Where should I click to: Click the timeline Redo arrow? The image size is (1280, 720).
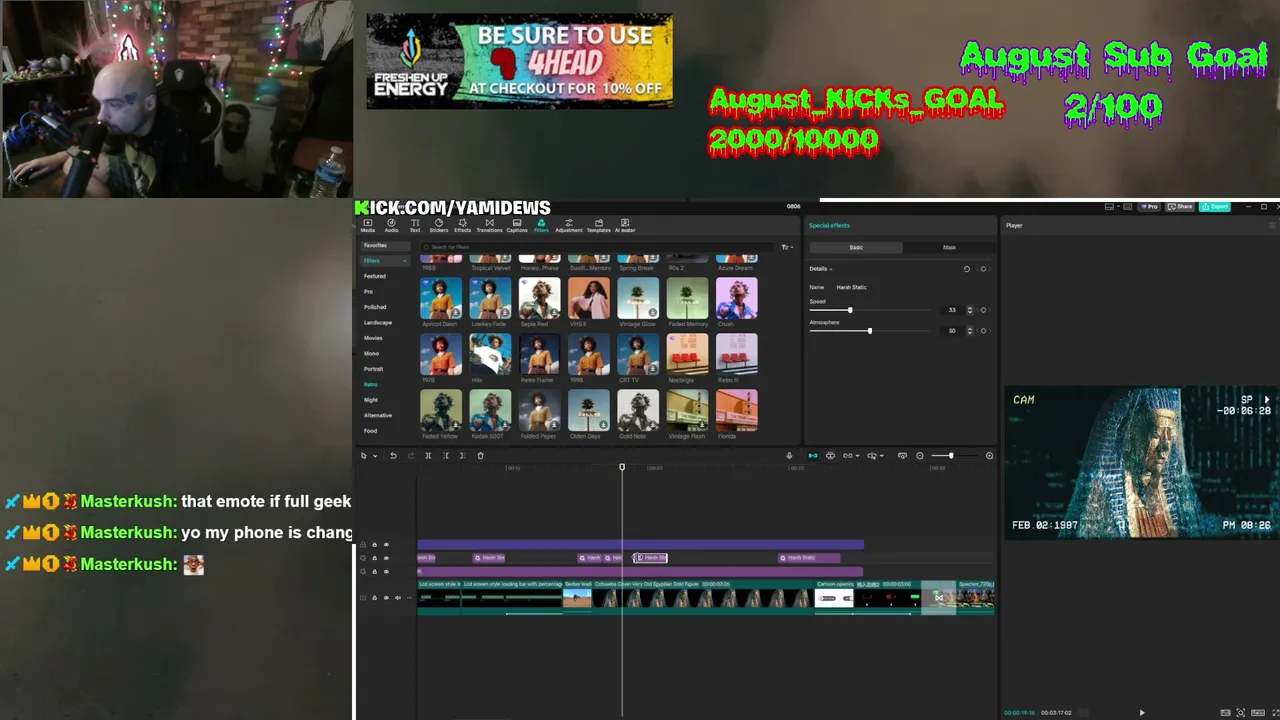[x=410, y=456]
